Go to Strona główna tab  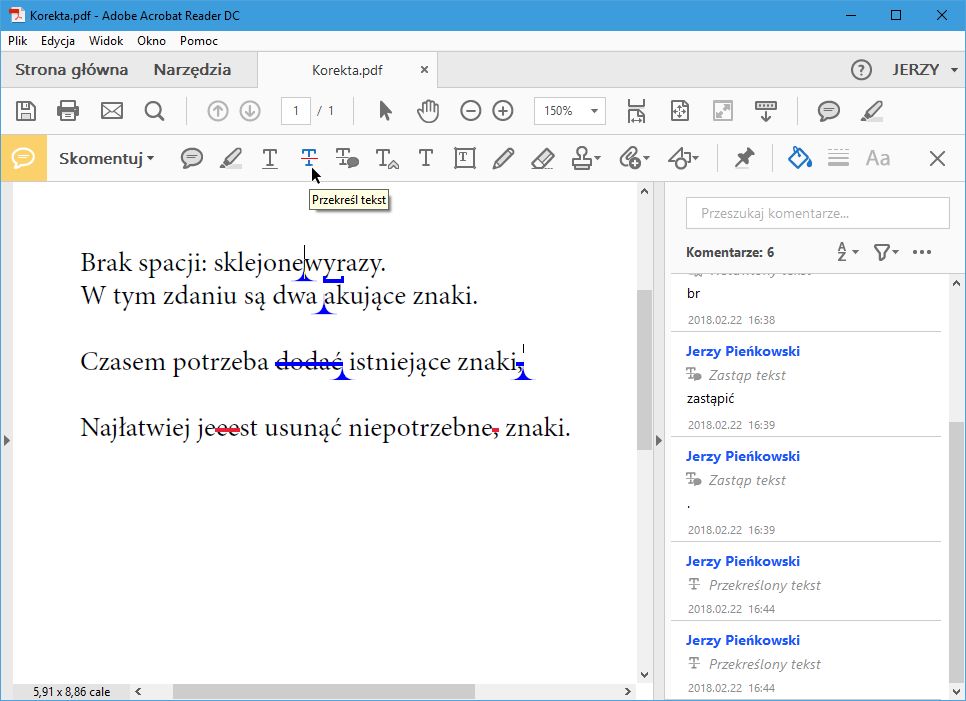tap(71, 70)
